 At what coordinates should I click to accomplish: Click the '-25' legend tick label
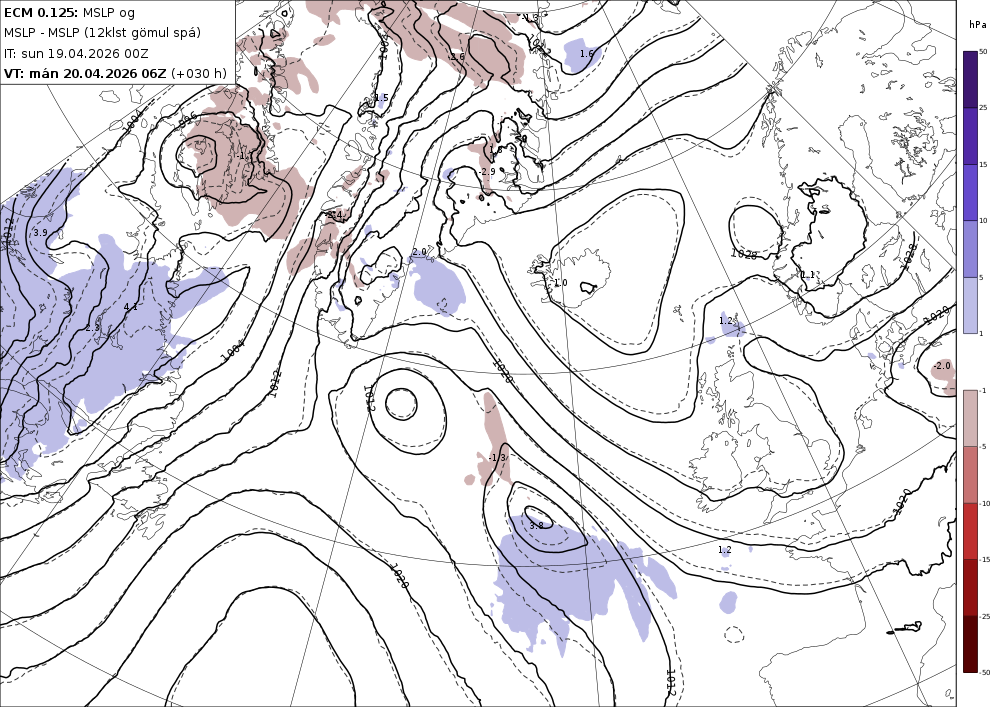985,616
